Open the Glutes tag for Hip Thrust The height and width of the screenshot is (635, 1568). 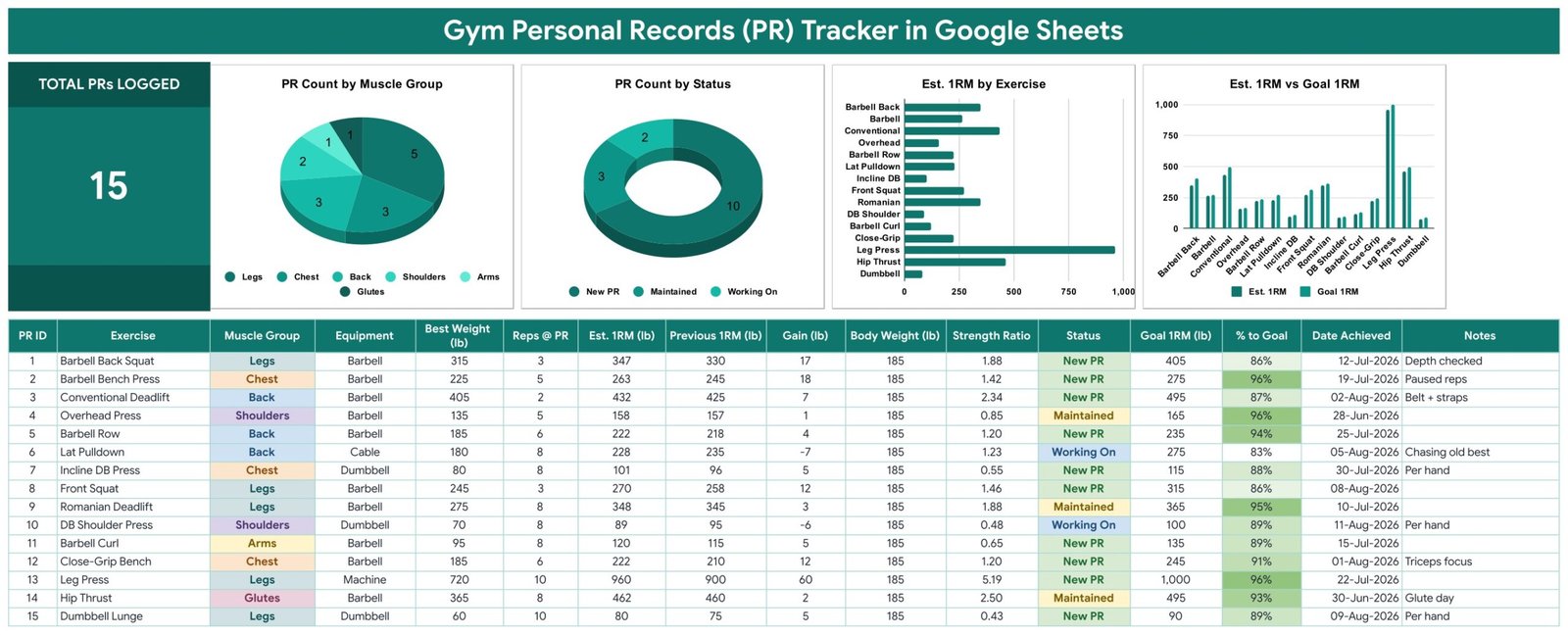coord(262,599)
